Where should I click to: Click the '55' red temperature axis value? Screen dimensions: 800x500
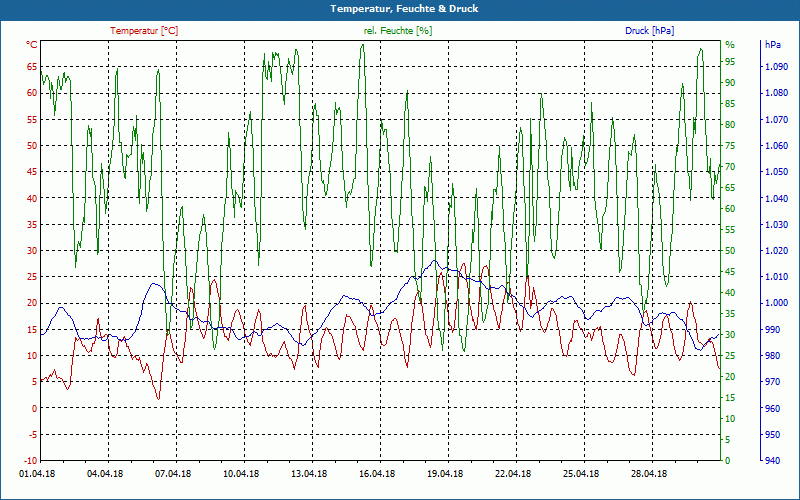[32, 119]
